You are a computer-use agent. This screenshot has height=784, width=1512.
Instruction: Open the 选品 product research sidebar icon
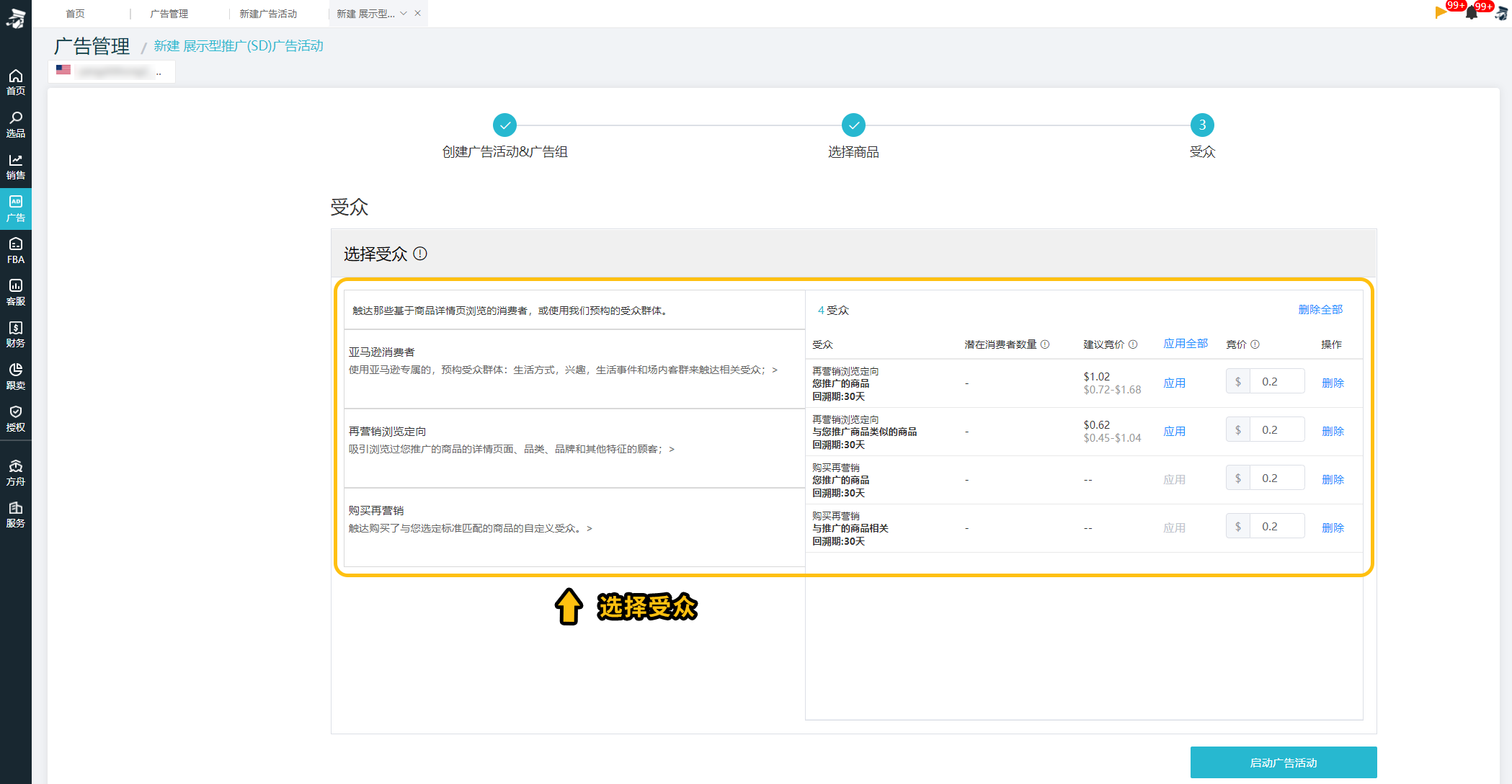(16, 125)
